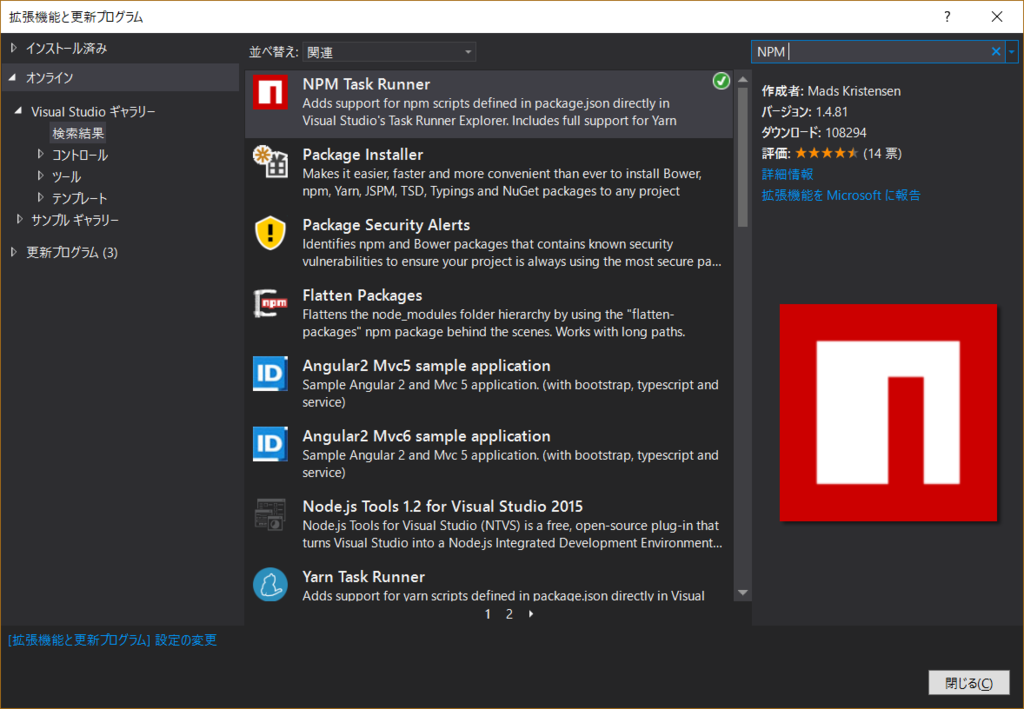
Task: Expand the ツール node
Action: coord(40,176)
